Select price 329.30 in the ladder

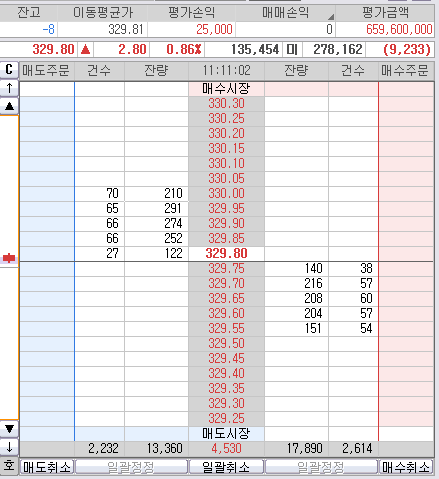point(226,404)
